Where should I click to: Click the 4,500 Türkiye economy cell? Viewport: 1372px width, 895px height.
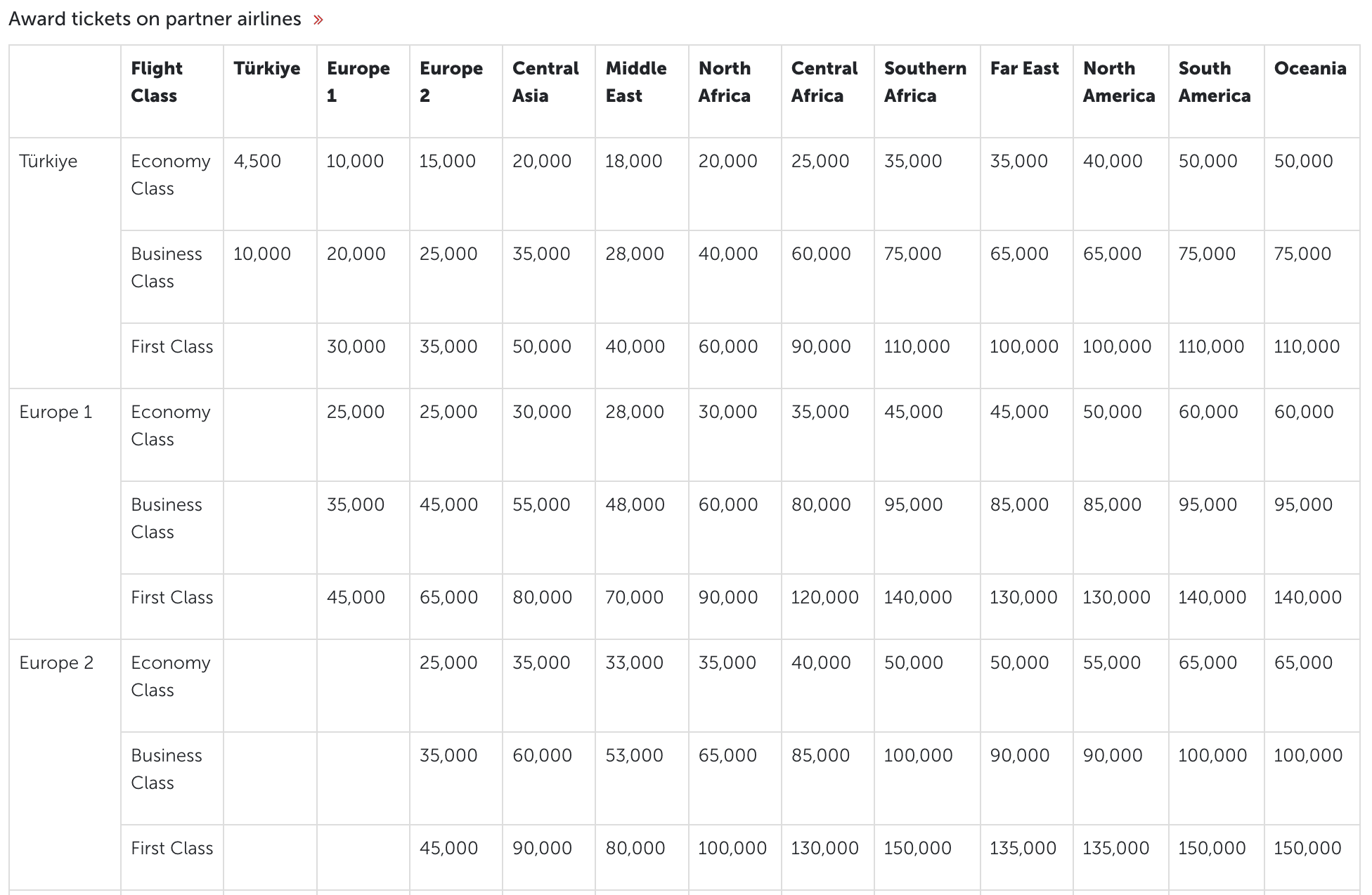coord(257,161)
